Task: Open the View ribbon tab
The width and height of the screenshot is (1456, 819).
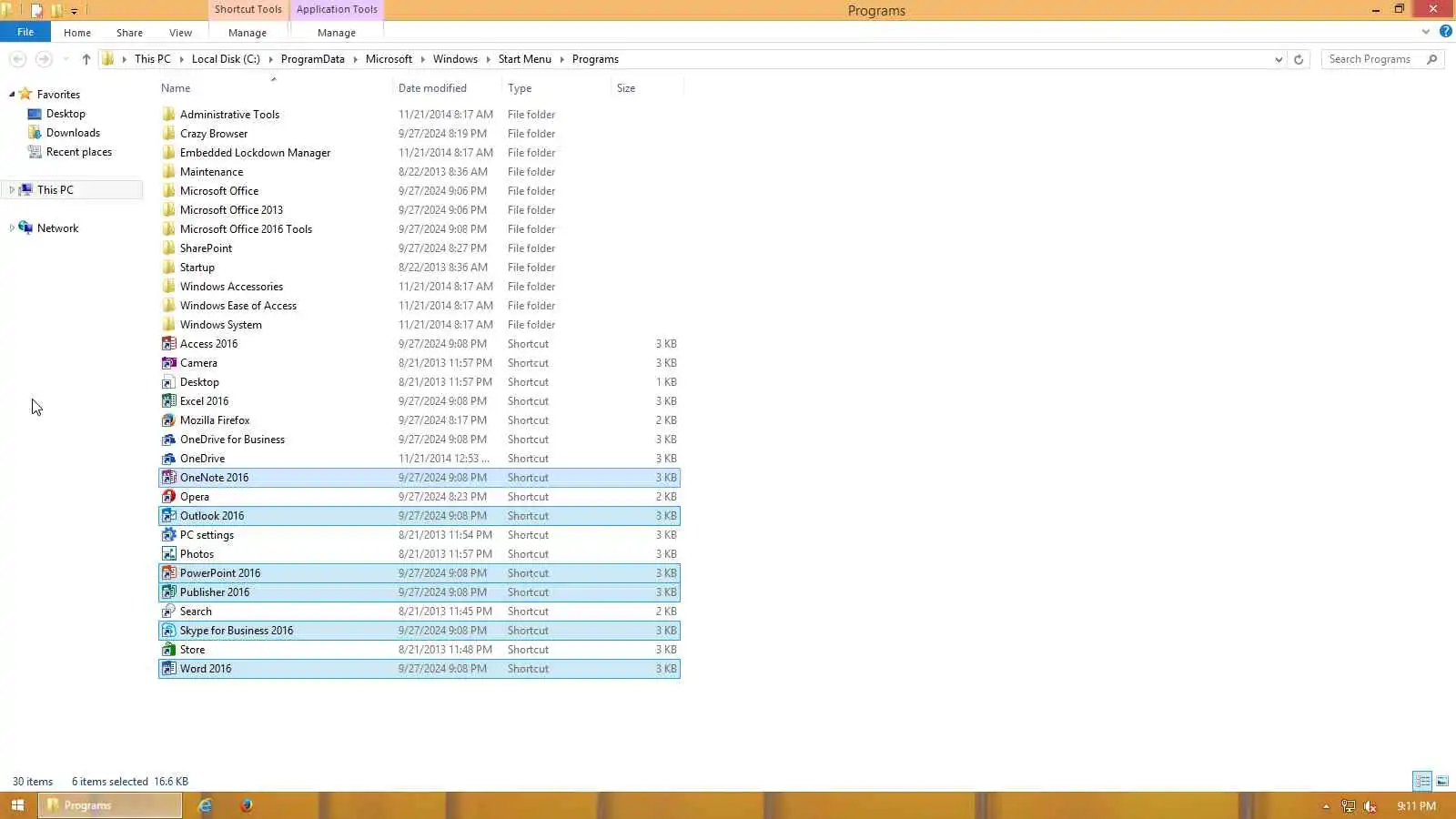Action: (180, 33)
